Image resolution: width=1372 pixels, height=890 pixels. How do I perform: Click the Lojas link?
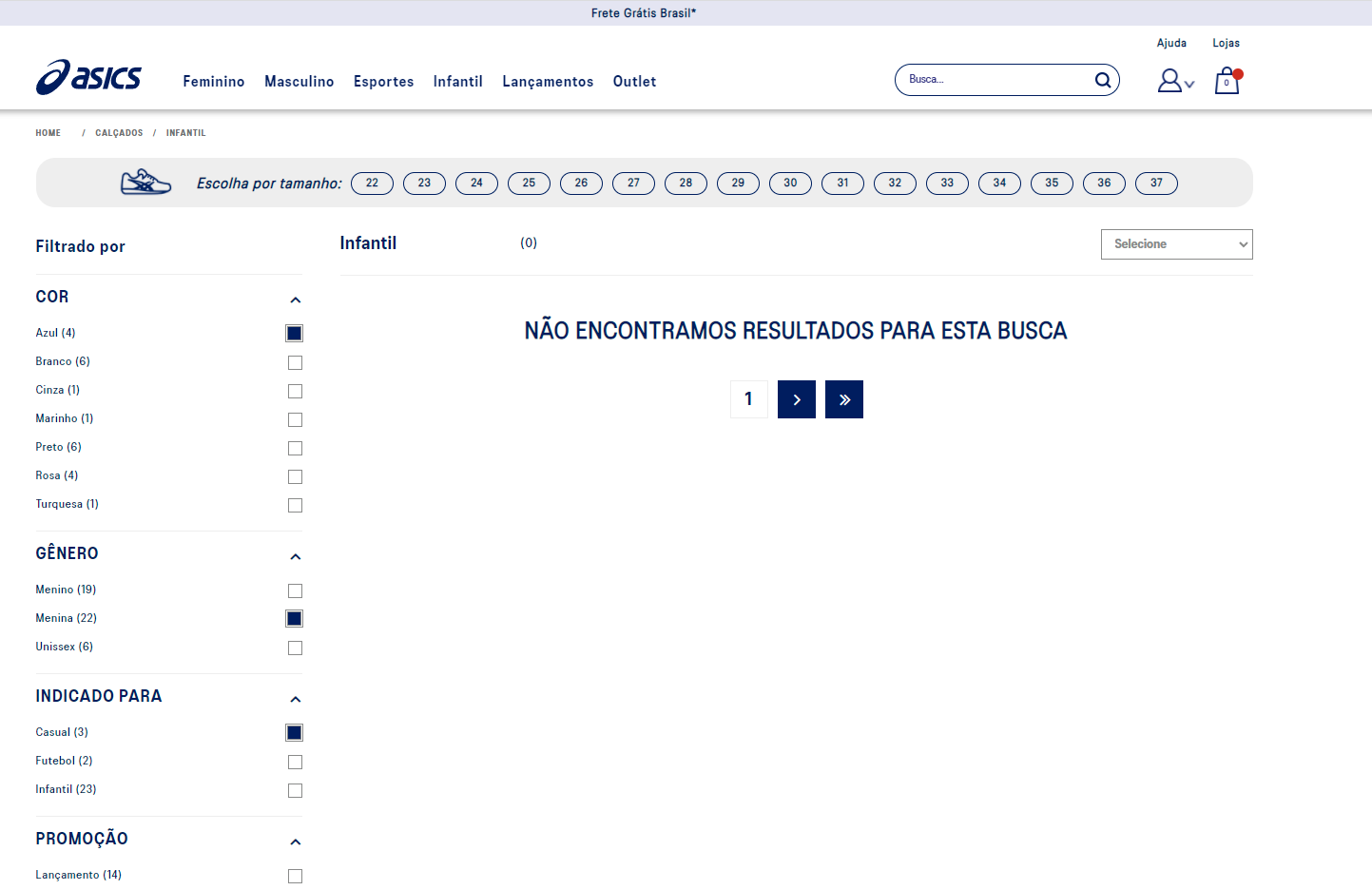[x=1227, y=43]
